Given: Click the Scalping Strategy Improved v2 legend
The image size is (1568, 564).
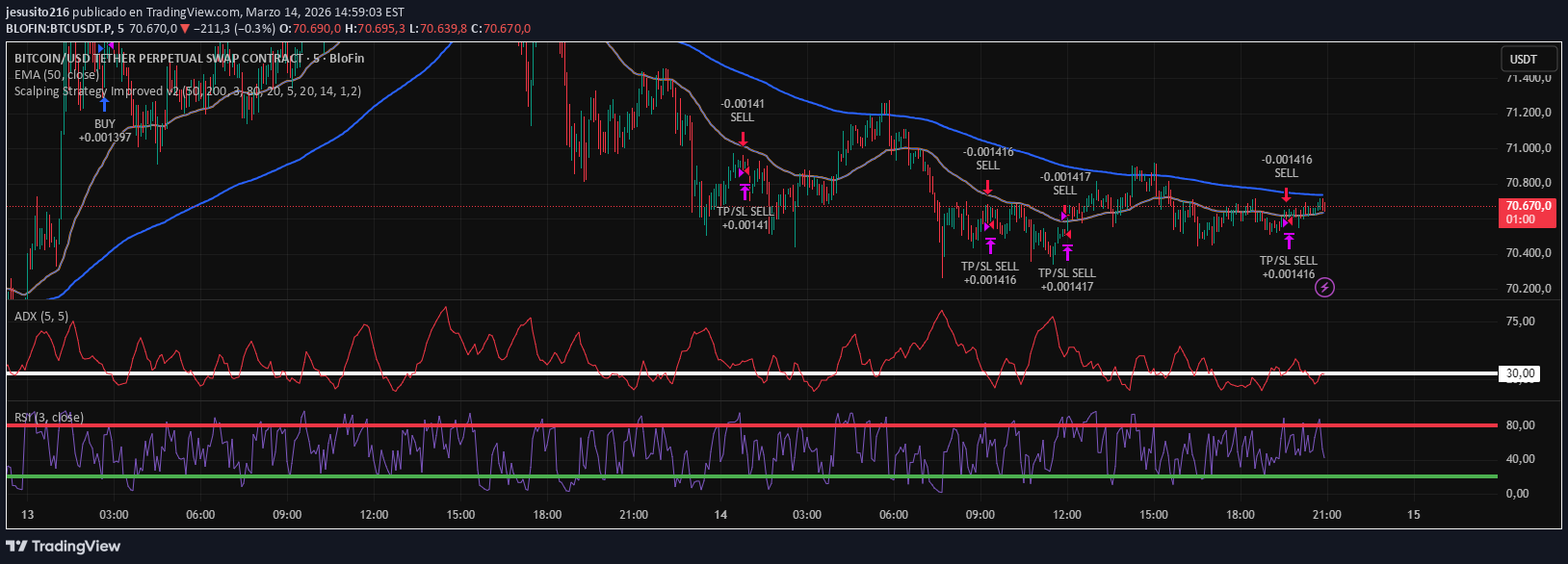Looking at the screenshot, I should 188,91.
